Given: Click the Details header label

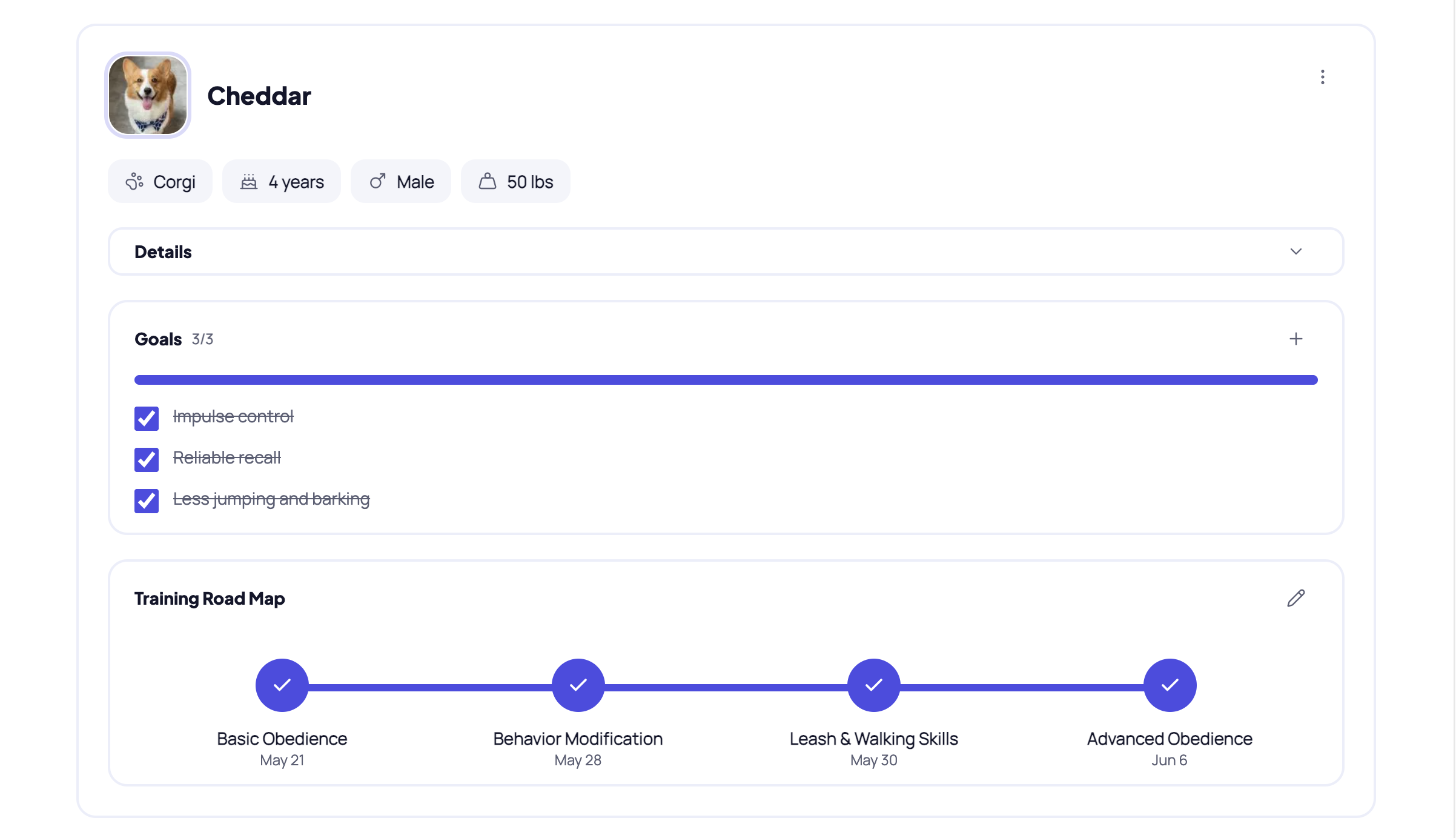Looking at the screenshot, I should 163,252.
